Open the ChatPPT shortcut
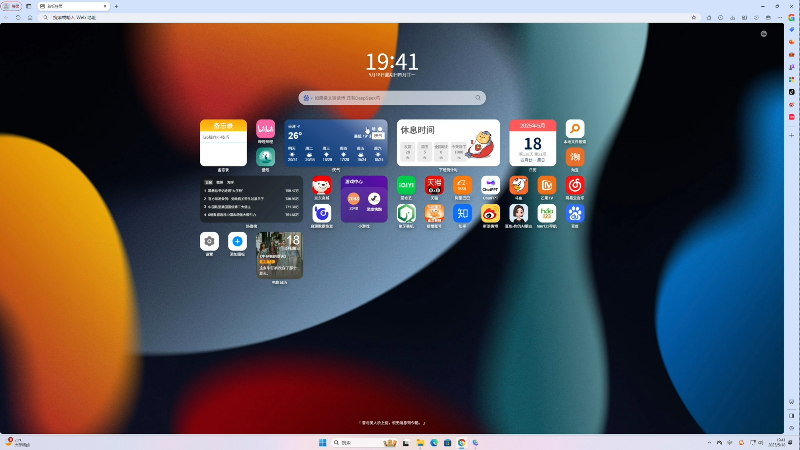800x450 pixels. (490, 185)
